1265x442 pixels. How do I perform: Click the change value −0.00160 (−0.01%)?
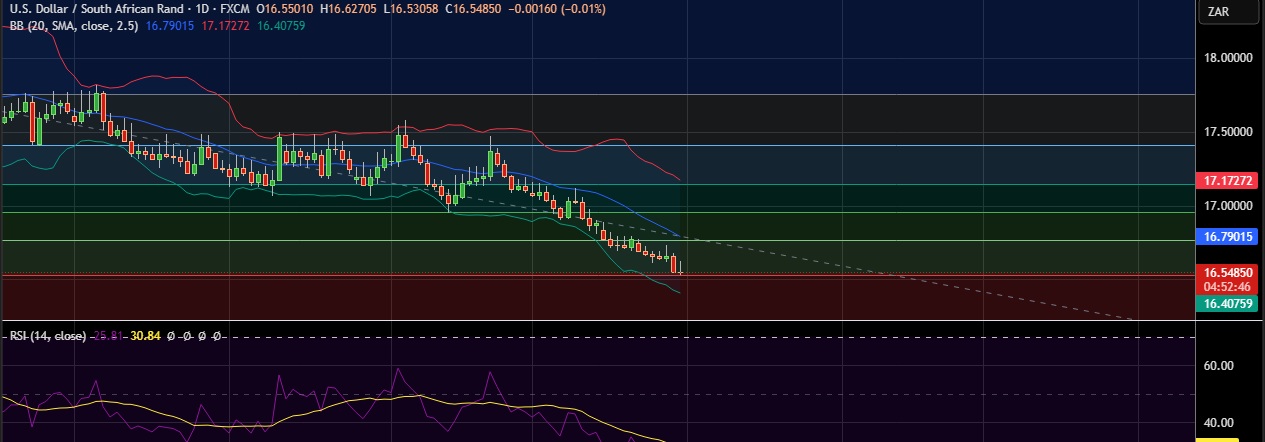click(557, 9)
